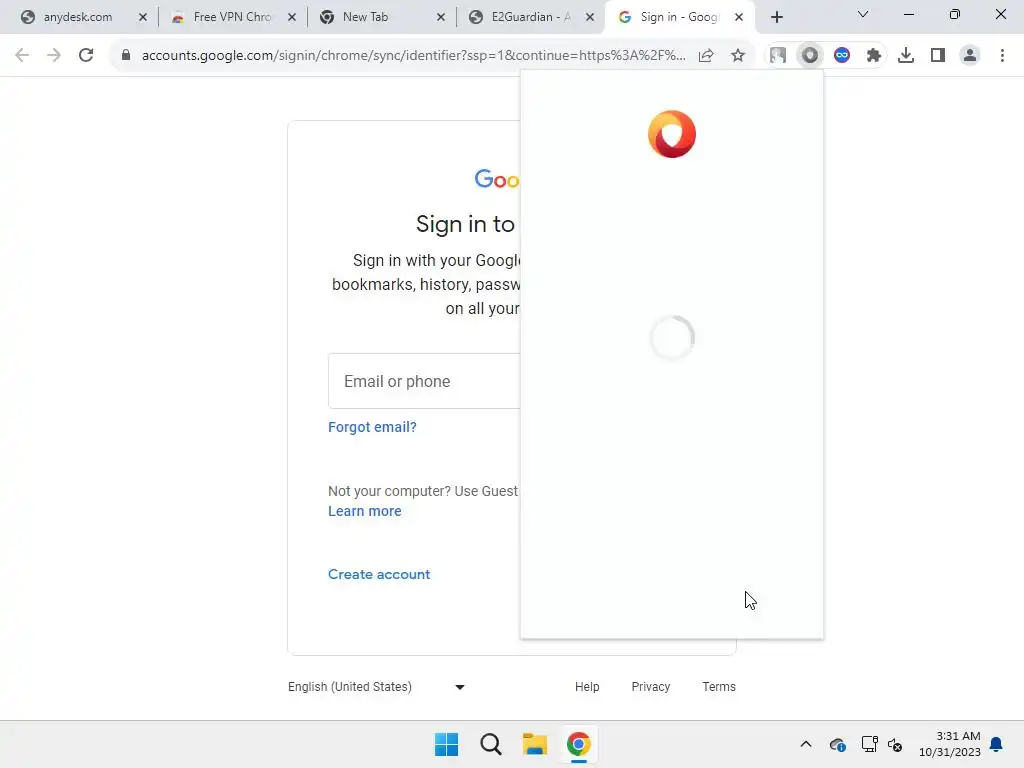The height and width of the screenshot is (768, 1024).
Task: Open Chrome three-dot menu
Action: pos(1002,56)
